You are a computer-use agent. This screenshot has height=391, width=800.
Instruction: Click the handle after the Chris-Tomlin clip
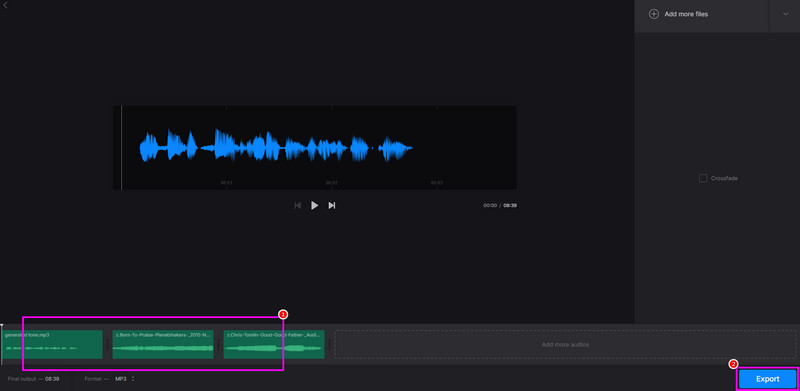click(x=330, y=345)
